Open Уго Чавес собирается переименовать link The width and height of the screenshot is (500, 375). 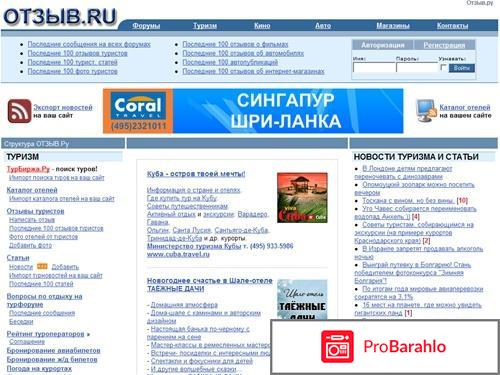click(x=415, y=213)
